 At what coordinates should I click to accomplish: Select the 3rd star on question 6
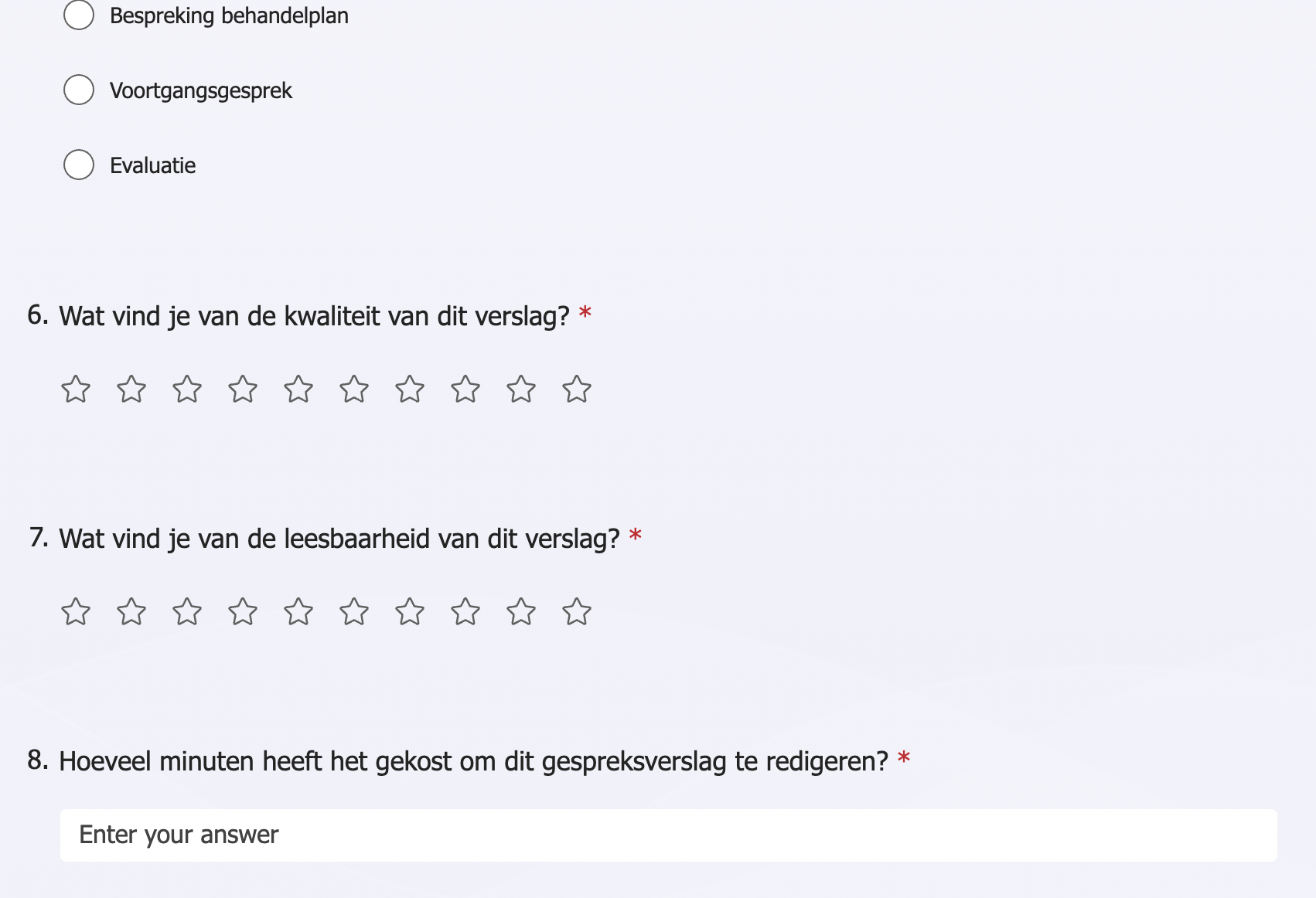coord(186,389)
